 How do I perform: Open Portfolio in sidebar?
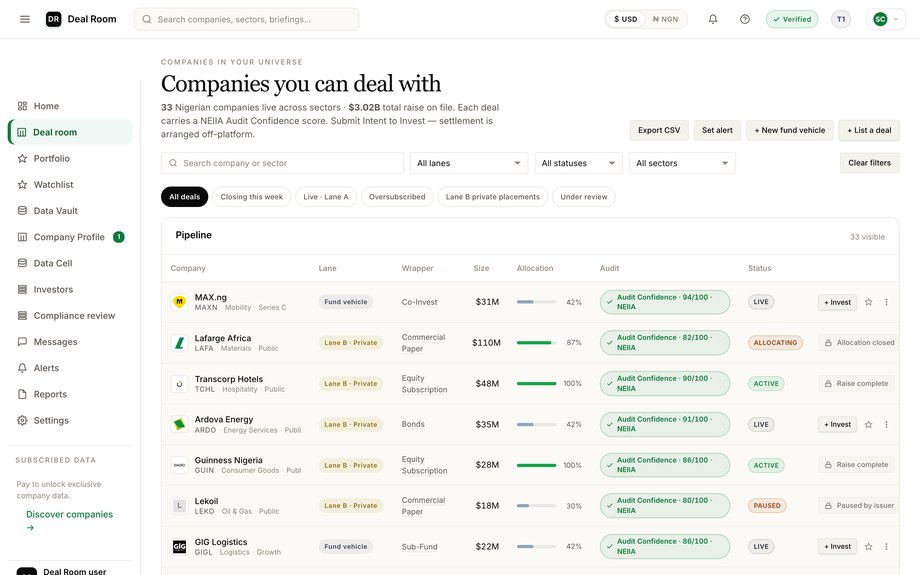(x=69, y=158)
